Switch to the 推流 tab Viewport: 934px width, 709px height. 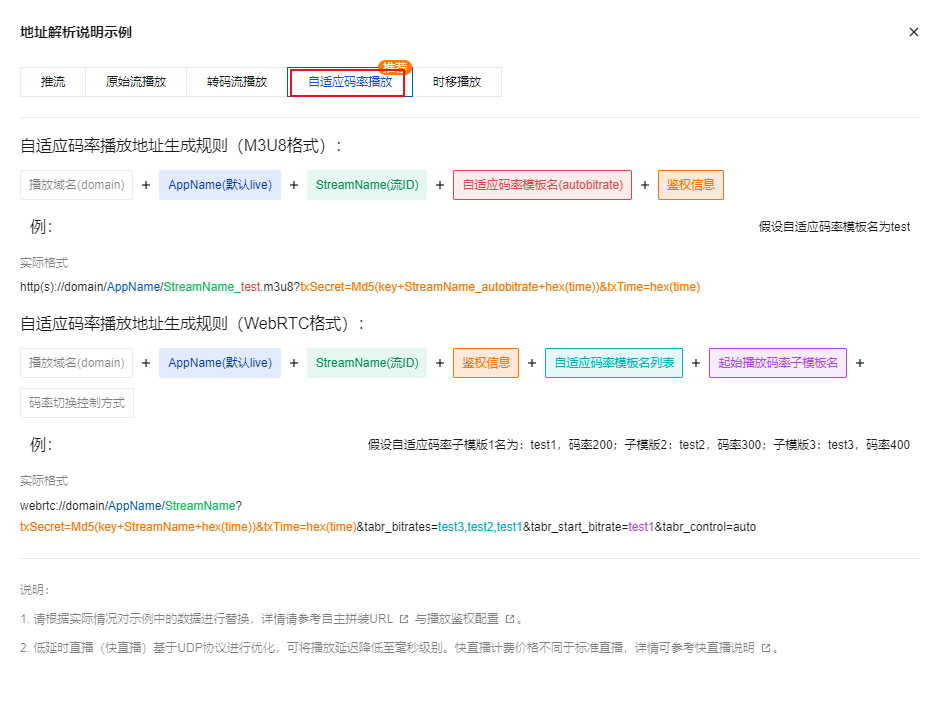pos(53,82)
